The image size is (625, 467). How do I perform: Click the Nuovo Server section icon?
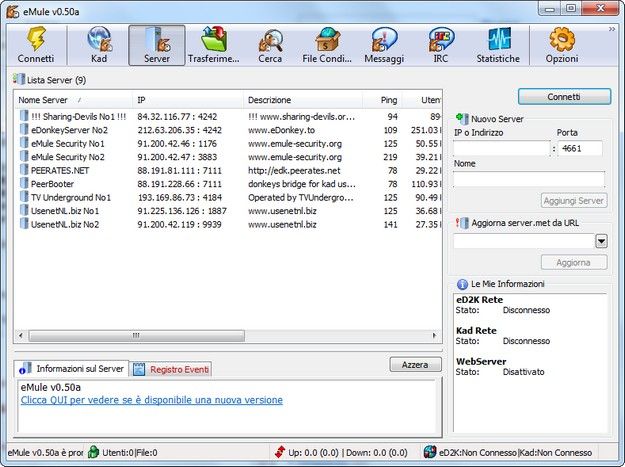pos(462,118)
